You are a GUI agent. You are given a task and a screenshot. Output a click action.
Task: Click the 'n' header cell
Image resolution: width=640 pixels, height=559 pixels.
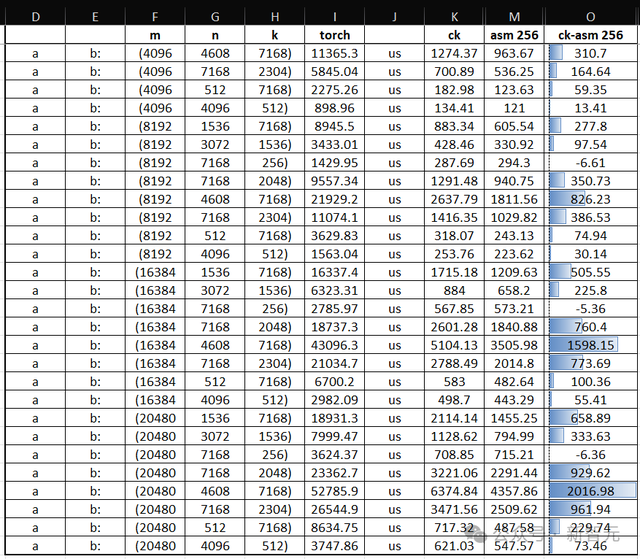coord(215,35)
